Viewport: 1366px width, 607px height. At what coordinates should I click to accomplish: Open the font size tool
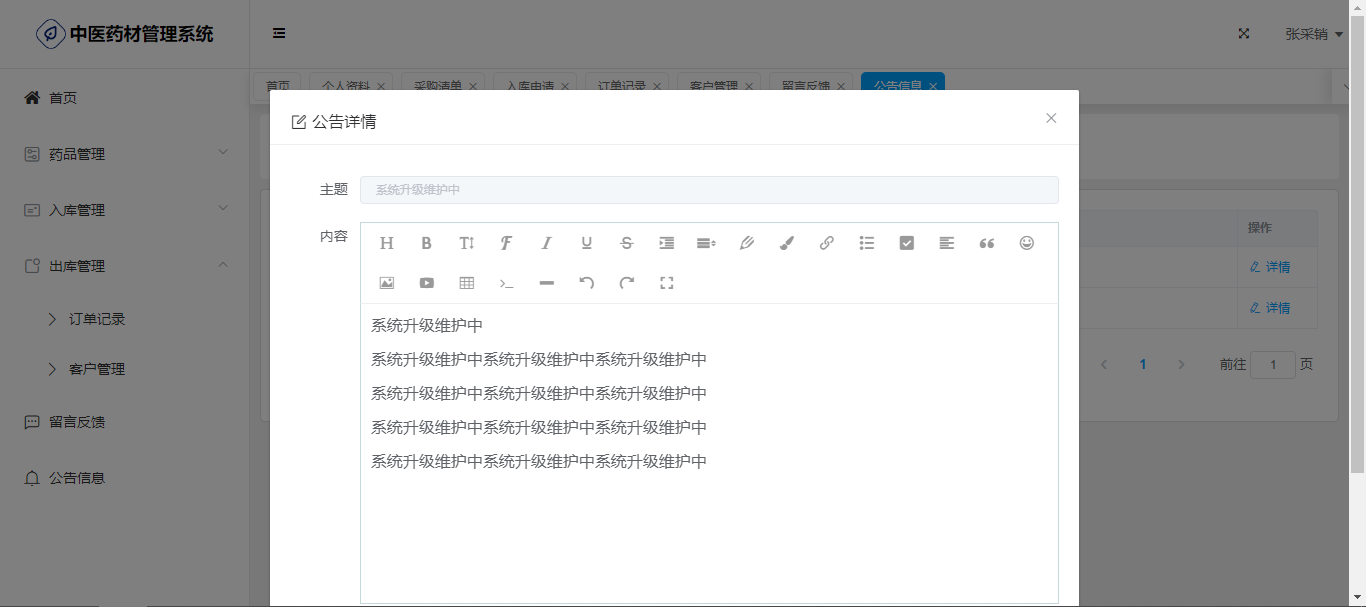467,243
